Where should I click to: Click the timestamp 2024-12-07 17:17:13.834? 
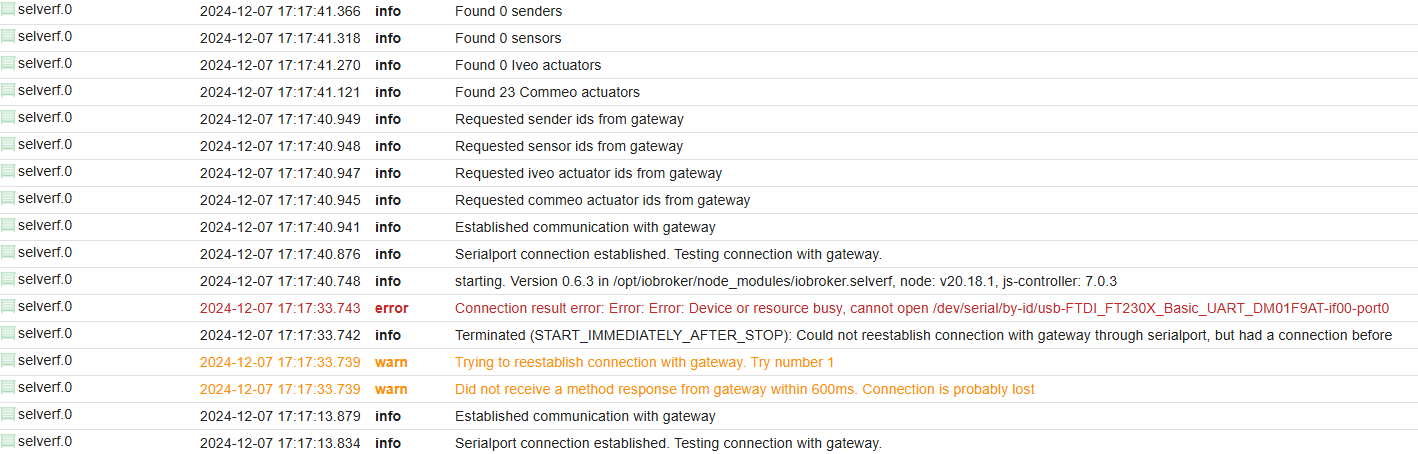tap(280, 443)
